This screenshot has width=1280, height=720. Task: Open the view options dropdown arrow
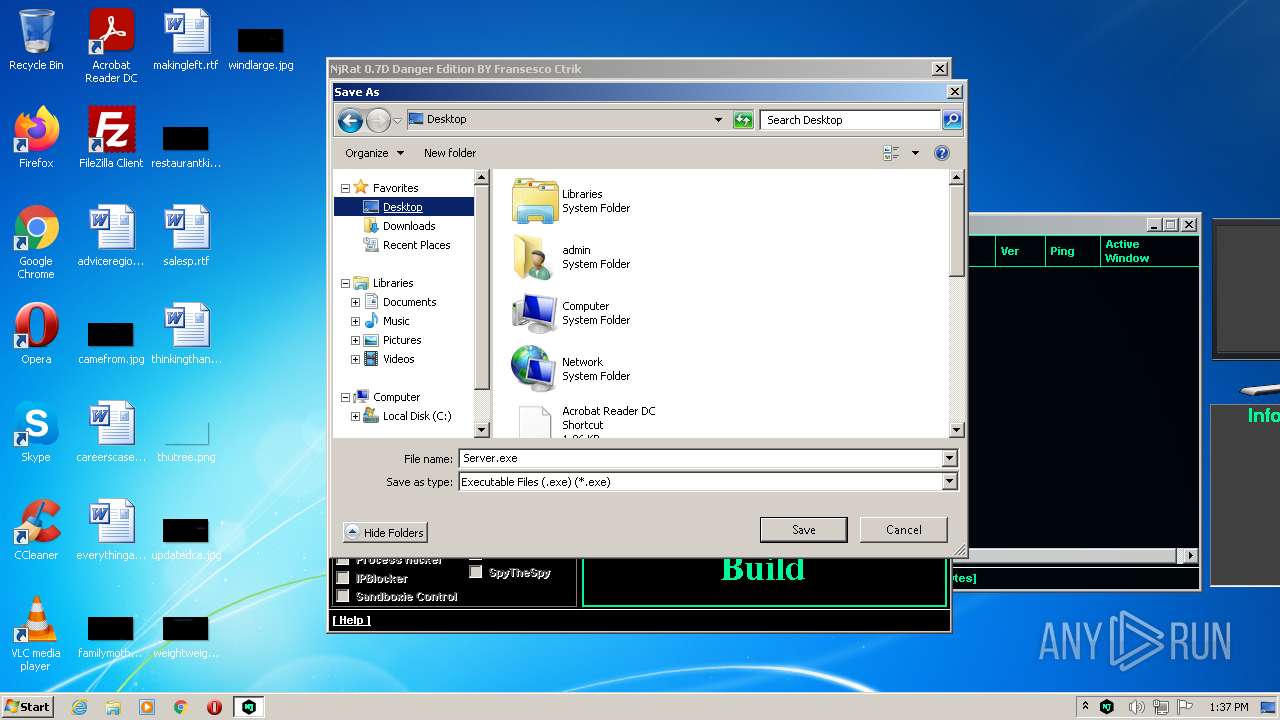pos(915,153)
